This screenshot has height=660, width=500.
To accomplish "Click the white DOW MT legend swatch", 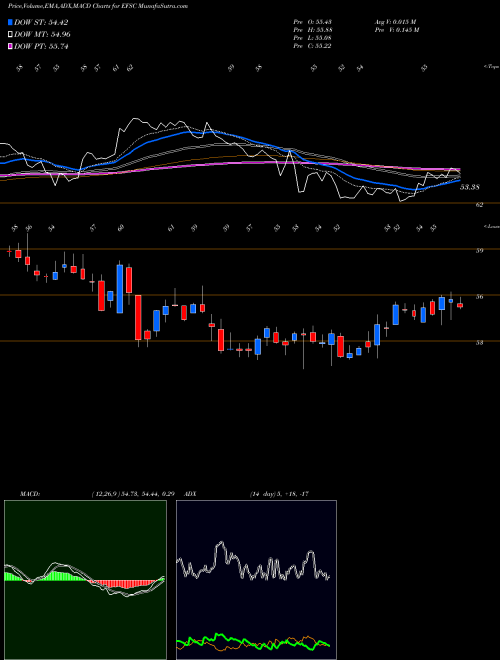I will pos(11,35).
